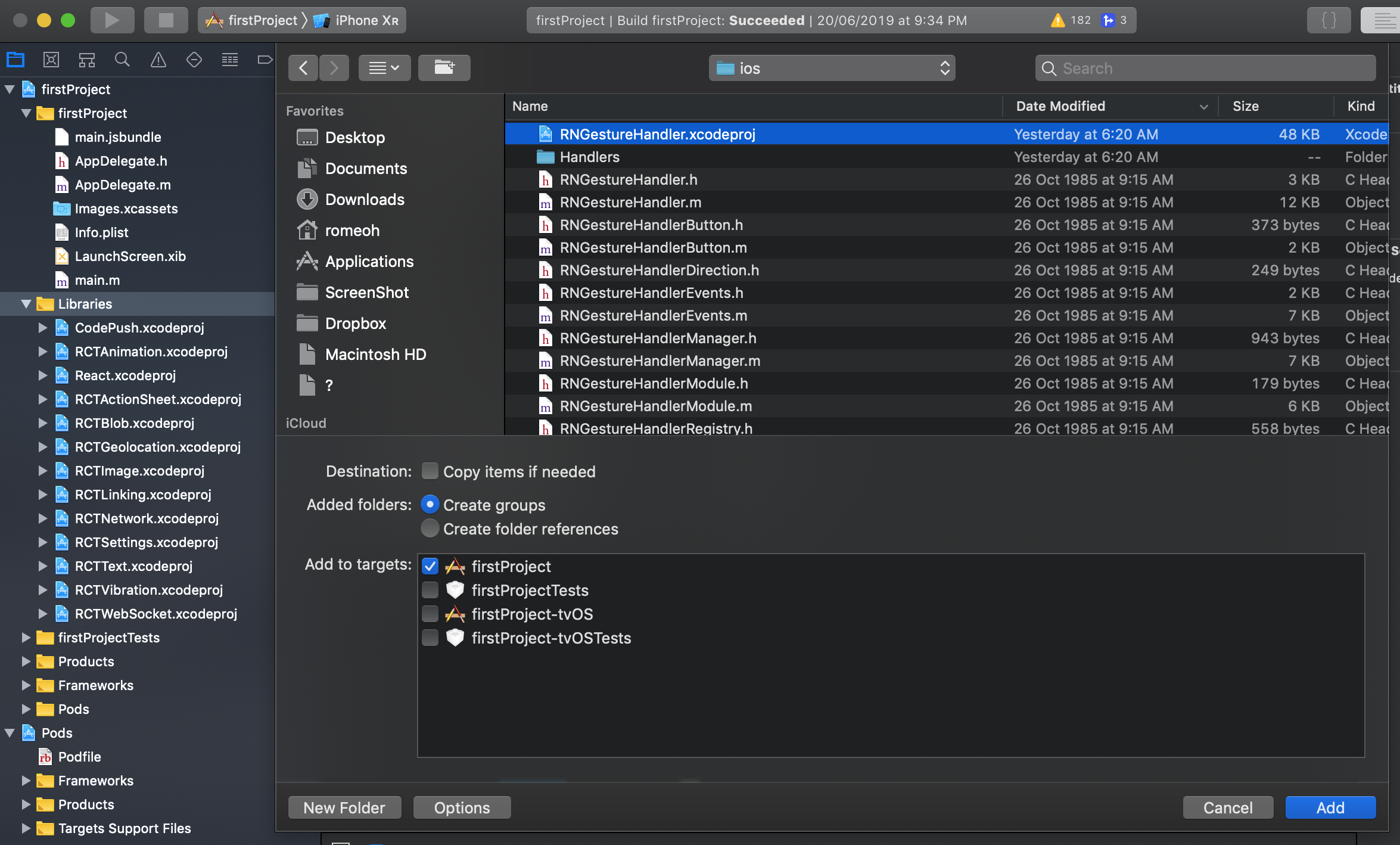Click the 182 warnings indicator
Image resolution: width=1400 pixels, height=845 pixels.
click(x=1071, y=20)
